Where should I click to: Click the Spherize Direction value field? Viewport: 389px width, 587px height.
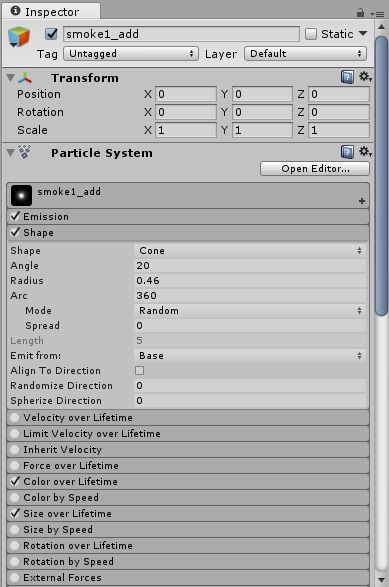pos(250,400)
